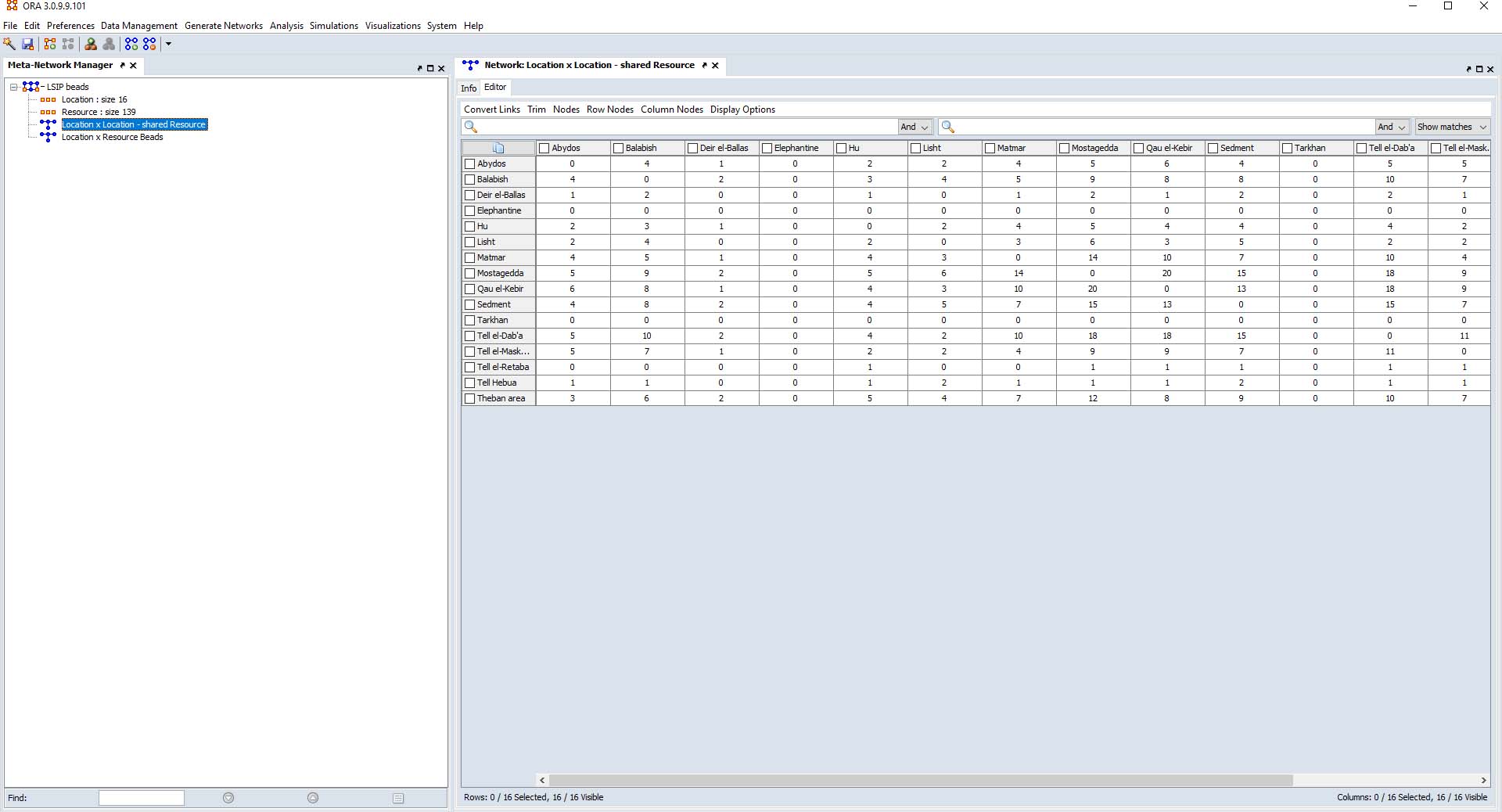This screenshot has width=1502, height=812.
Task: Click the horizontal scrollbar thumb of the matrix
Action: (921, 781)
